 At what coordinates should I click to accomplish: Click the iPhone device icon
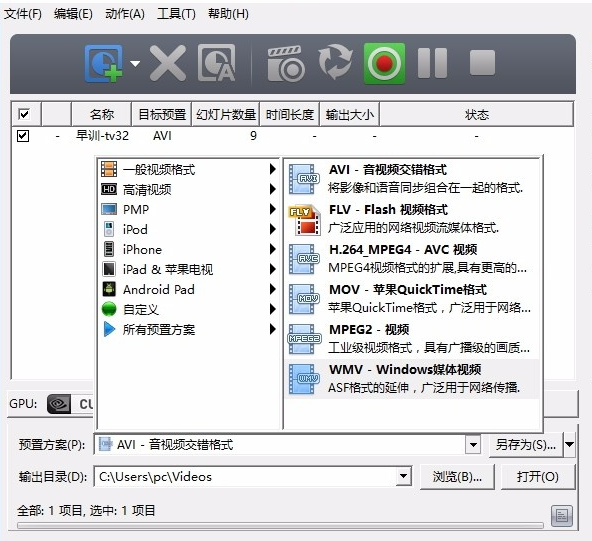click(x=109, y=249)
